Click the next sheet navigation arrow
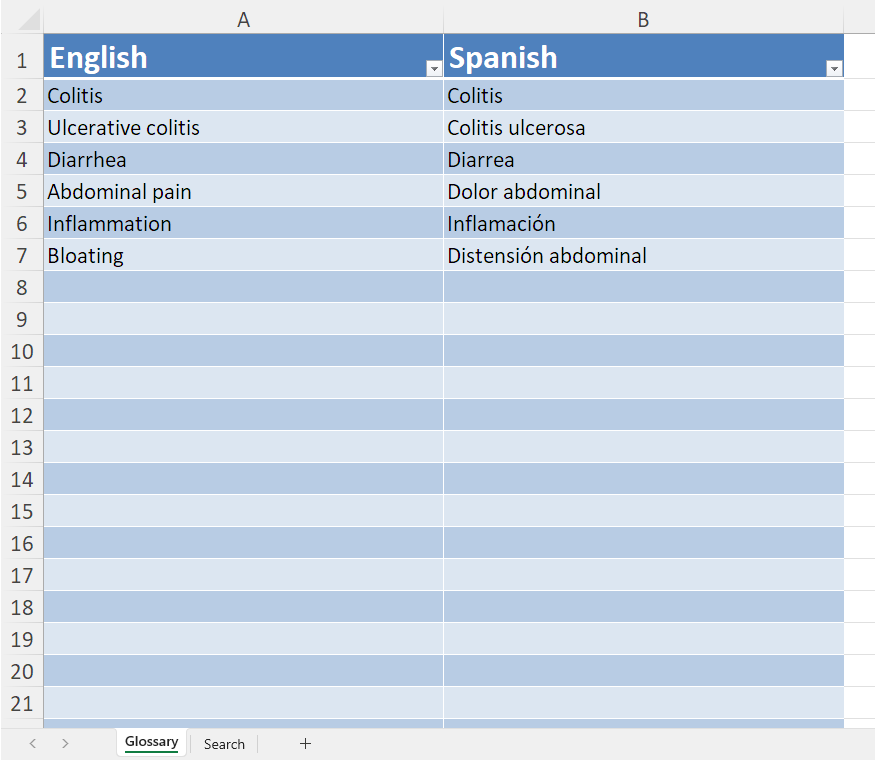 pos(65,743)
